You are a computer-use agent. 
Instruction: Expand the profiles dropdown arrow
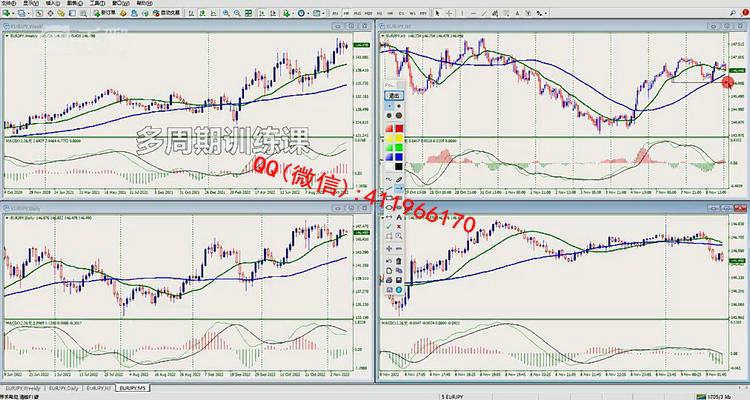[x=28, y=13]
